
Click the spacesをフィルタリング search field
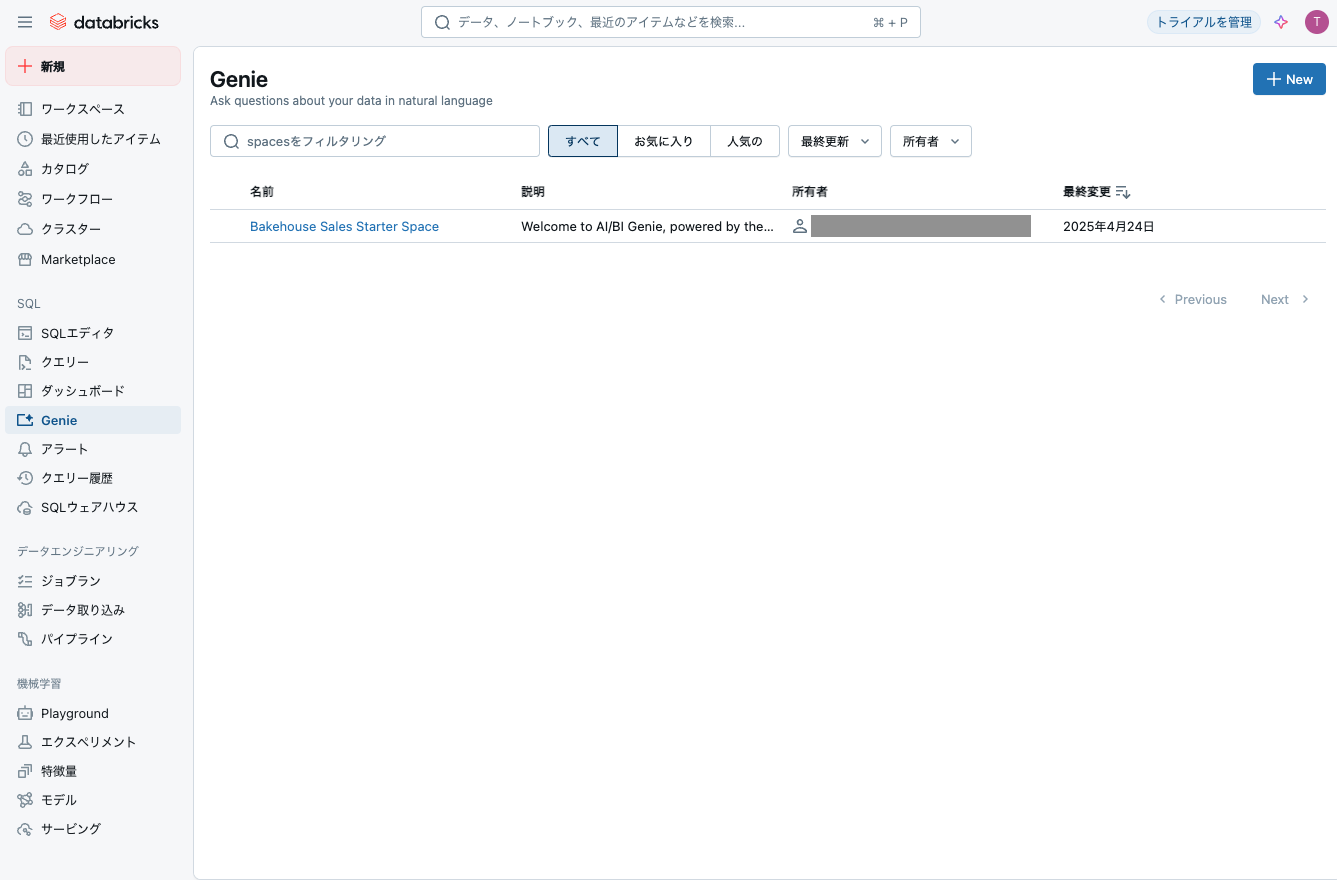tap(374, 141)
